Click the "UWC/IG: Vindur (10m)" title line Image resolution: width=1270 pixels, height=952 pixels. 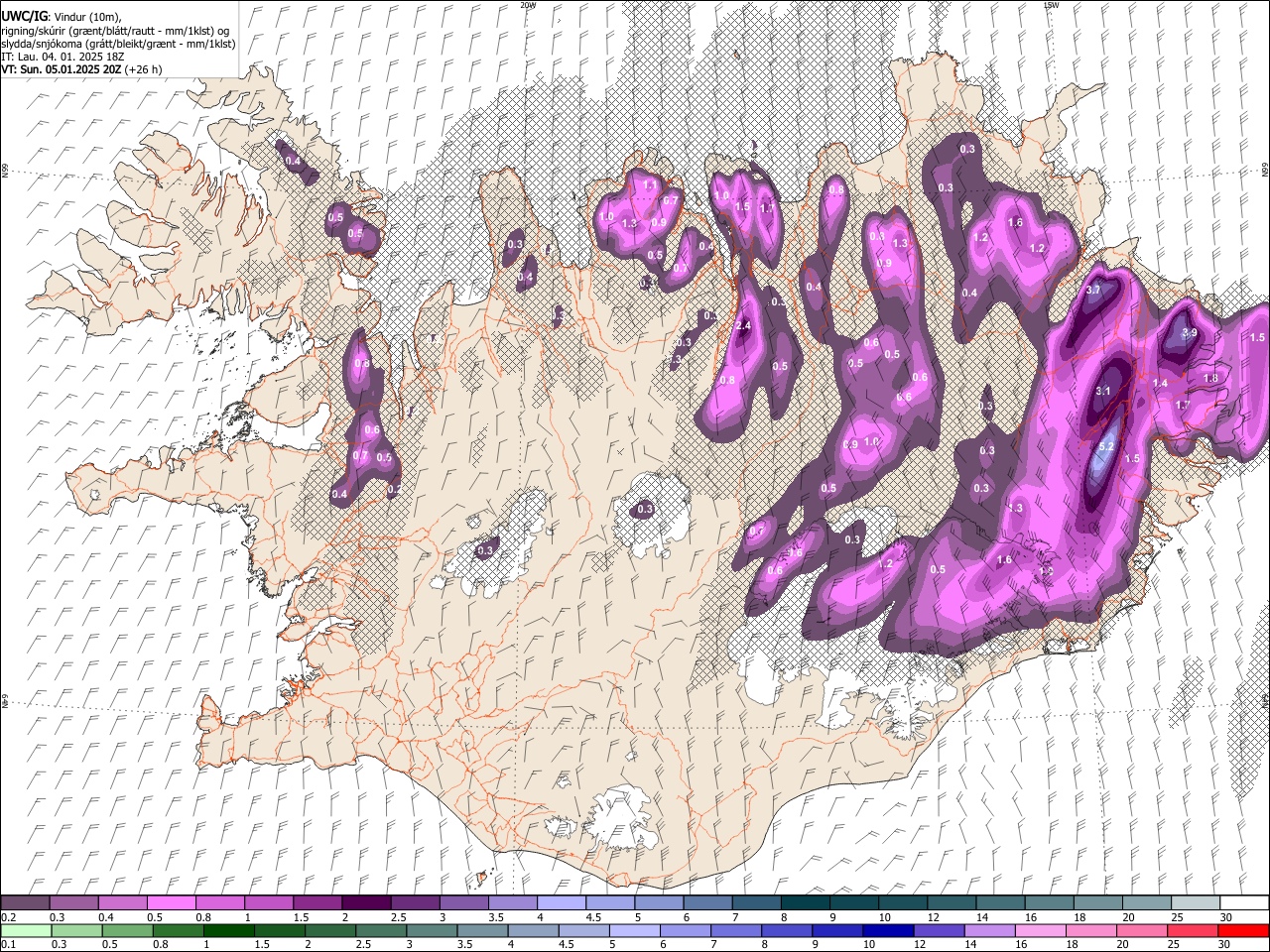60,17
